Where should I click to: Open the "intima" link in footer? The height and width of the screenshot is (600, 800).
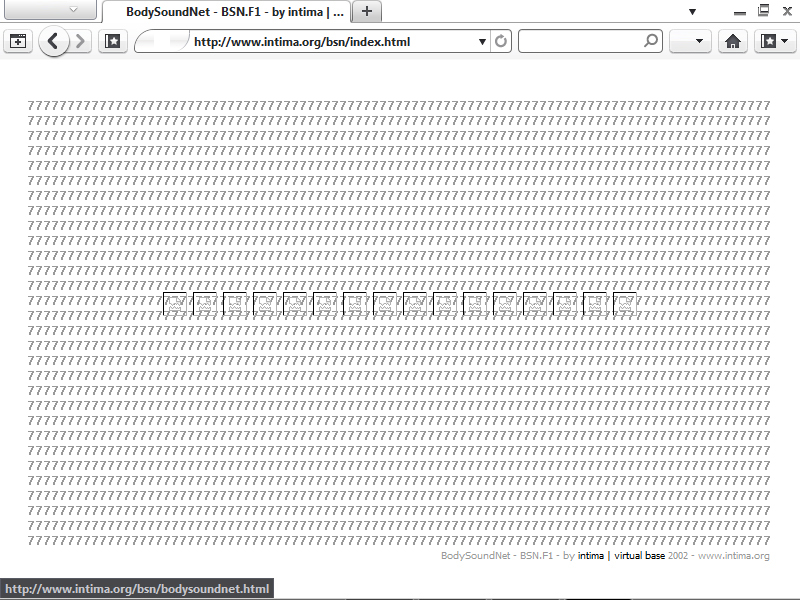click(x=590, y=555)
